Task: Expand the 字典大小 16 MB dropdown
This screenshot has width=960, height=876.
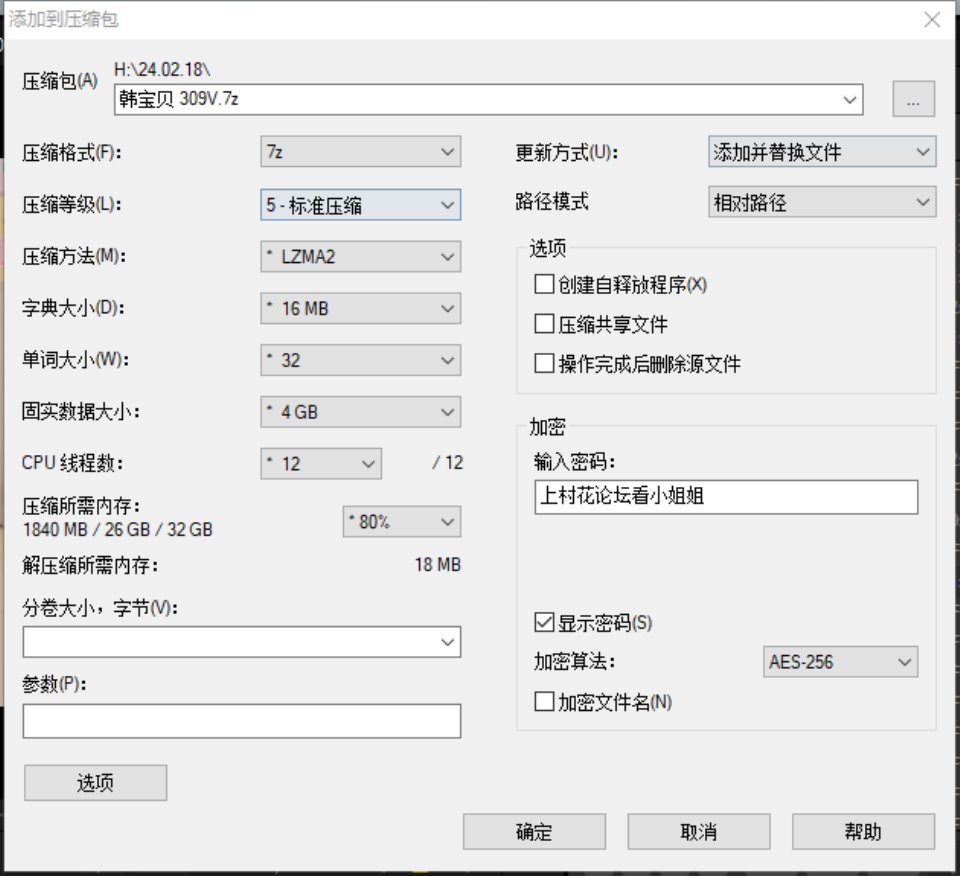Action: [x=361, y=308]
